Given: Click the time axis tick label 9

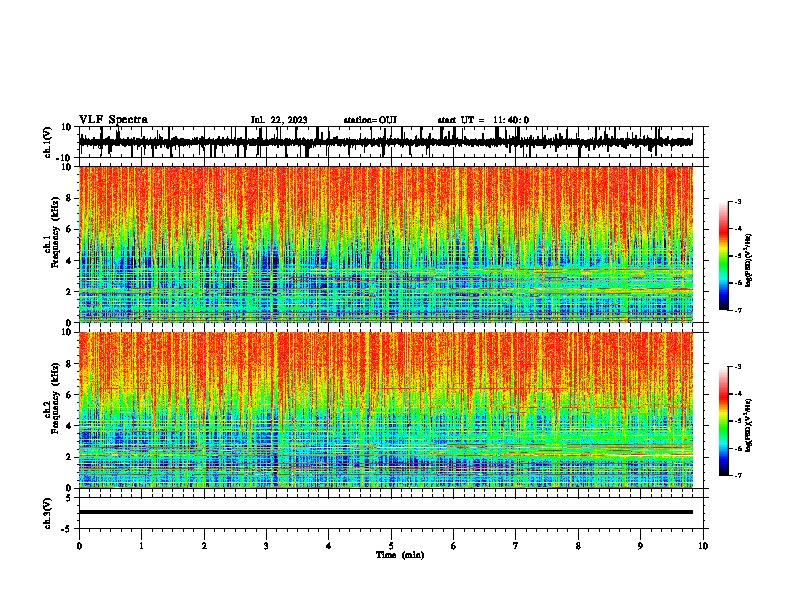Looking at the screenshot, I should click(x=640, y=546).
